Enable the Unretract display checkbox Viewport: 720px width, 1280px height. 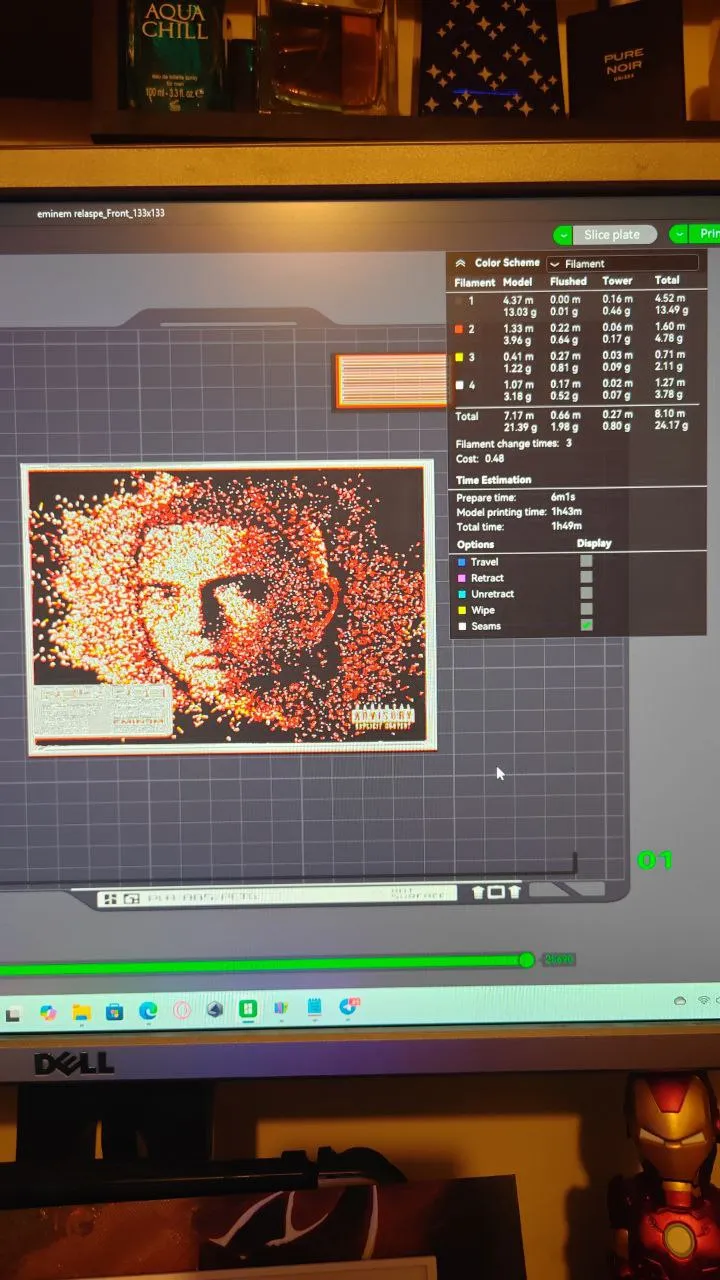(x=586, y=593)
